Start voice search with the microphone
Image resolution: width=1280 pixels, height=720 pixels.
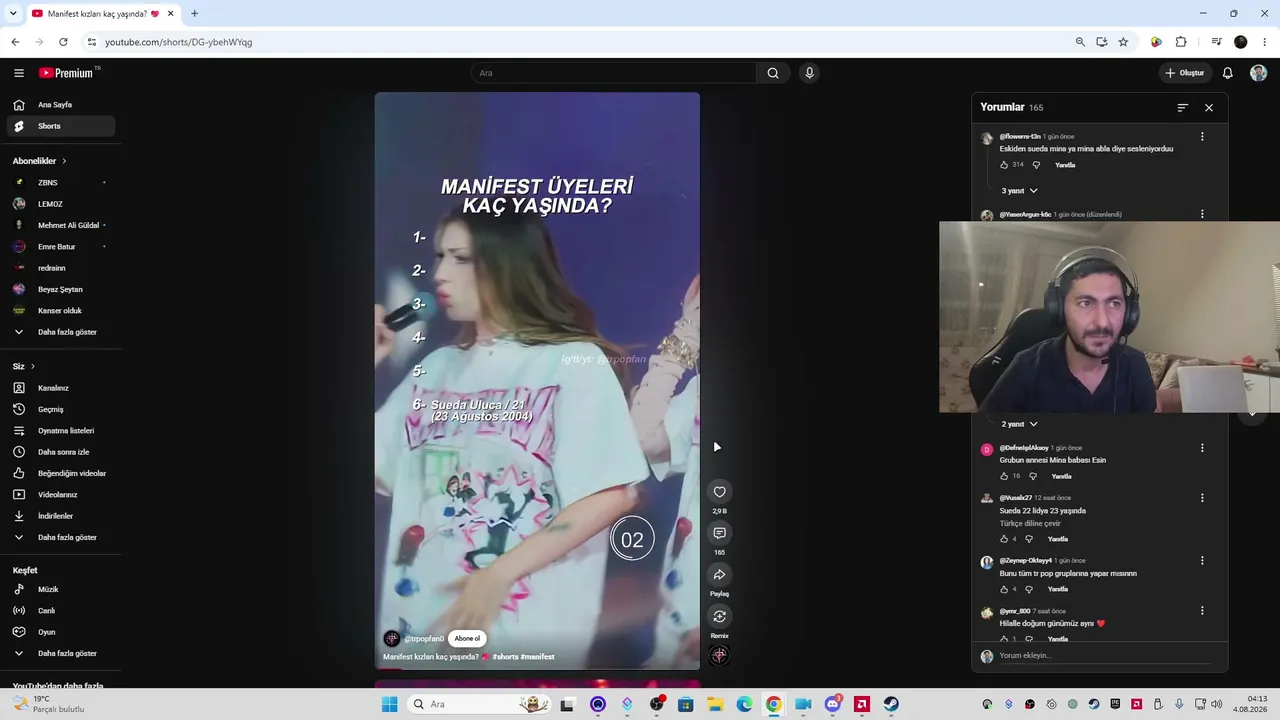[809, 73]
